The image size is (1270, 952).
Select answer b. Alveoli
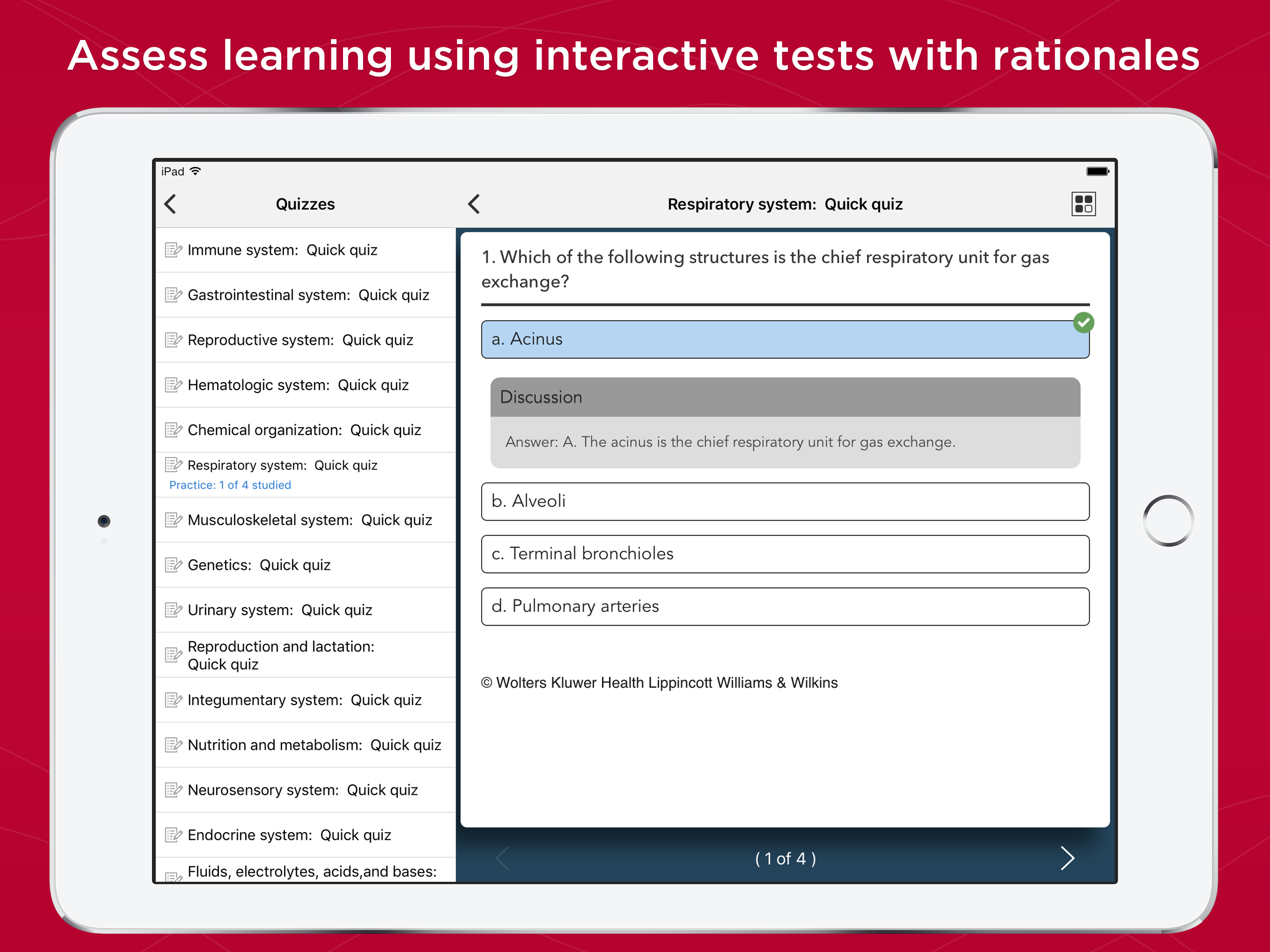click(x=784, y=501)
